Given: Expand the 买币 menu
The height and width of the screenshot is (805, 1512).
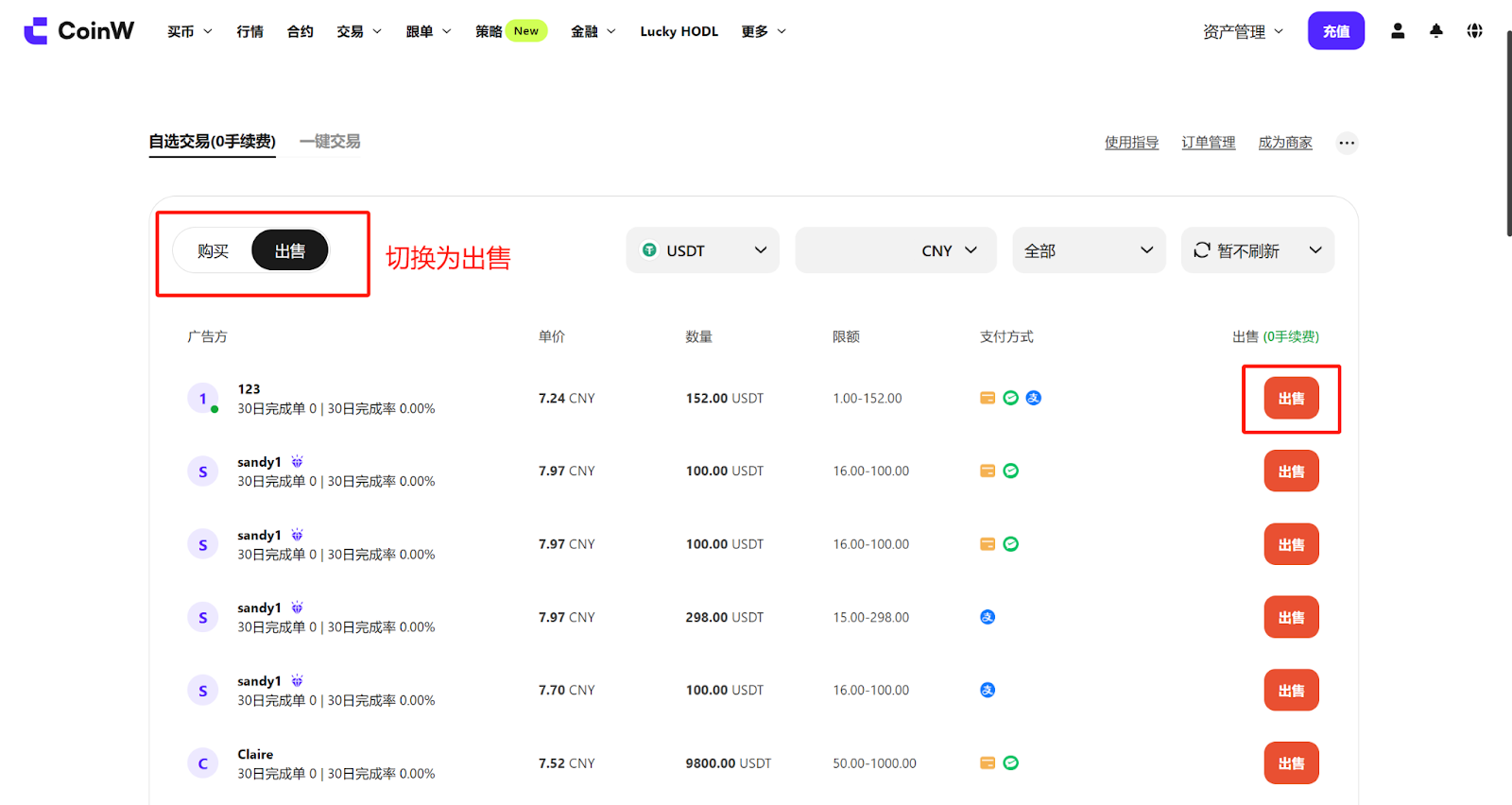Looking at the screenshot, I should (x=190, y=31).
